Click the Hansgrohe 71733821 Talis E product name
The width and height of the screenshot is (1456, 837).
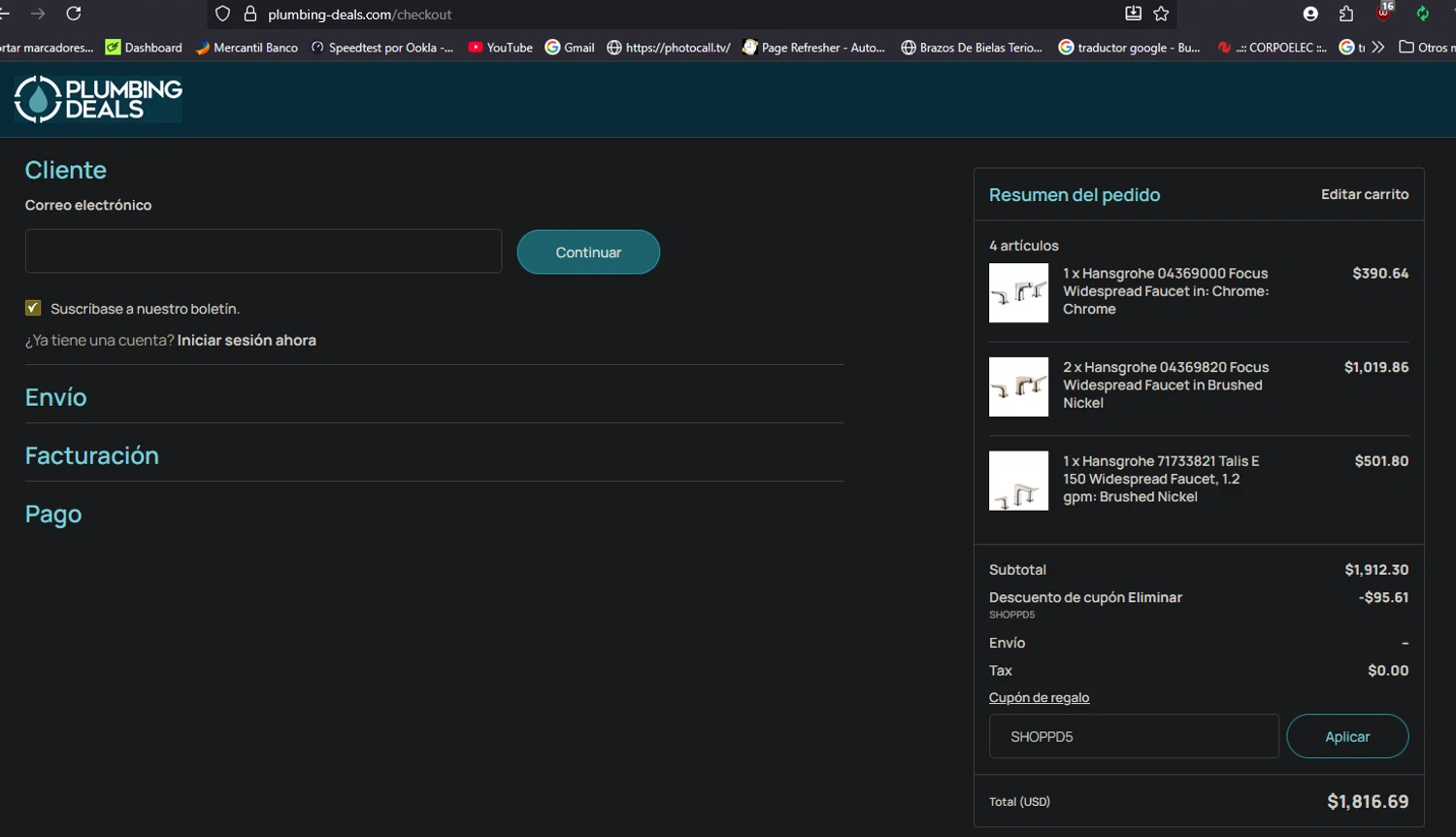point(1161,479)
